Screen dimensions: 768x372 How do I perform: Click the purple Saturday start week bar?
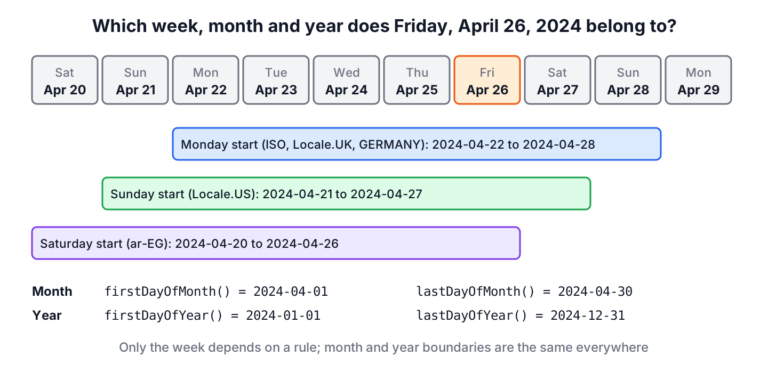click(276, 243)
